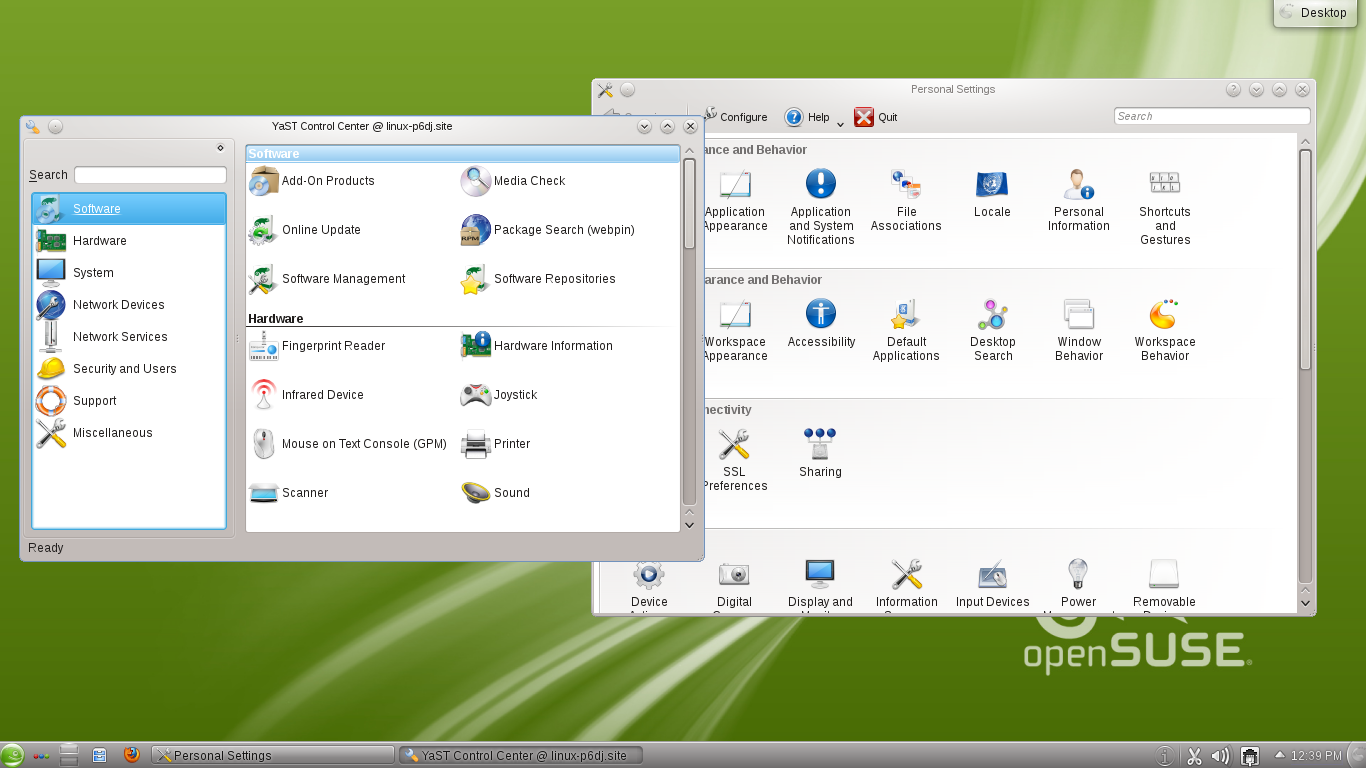Launch the Media Check module
This screenshot has width=1366, height=768.
pyautogui.click(x=513, y=181)
